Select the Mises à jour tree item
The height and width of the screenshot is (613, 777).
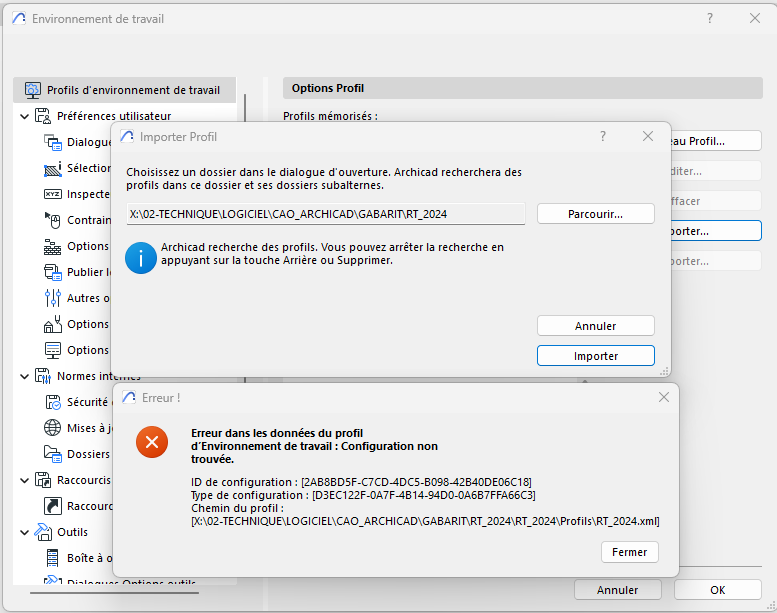89,428
